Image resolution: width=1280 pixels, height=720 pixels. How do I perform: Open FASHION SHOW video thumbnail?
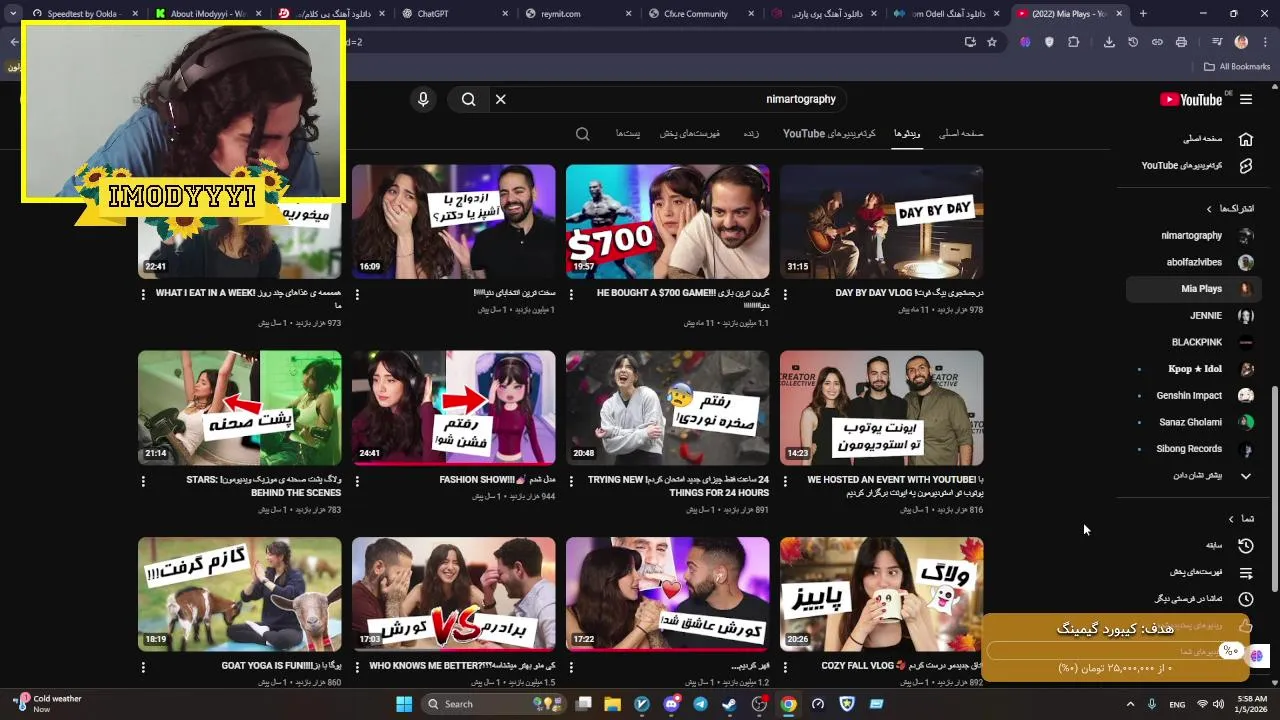[x=454, y=408]
